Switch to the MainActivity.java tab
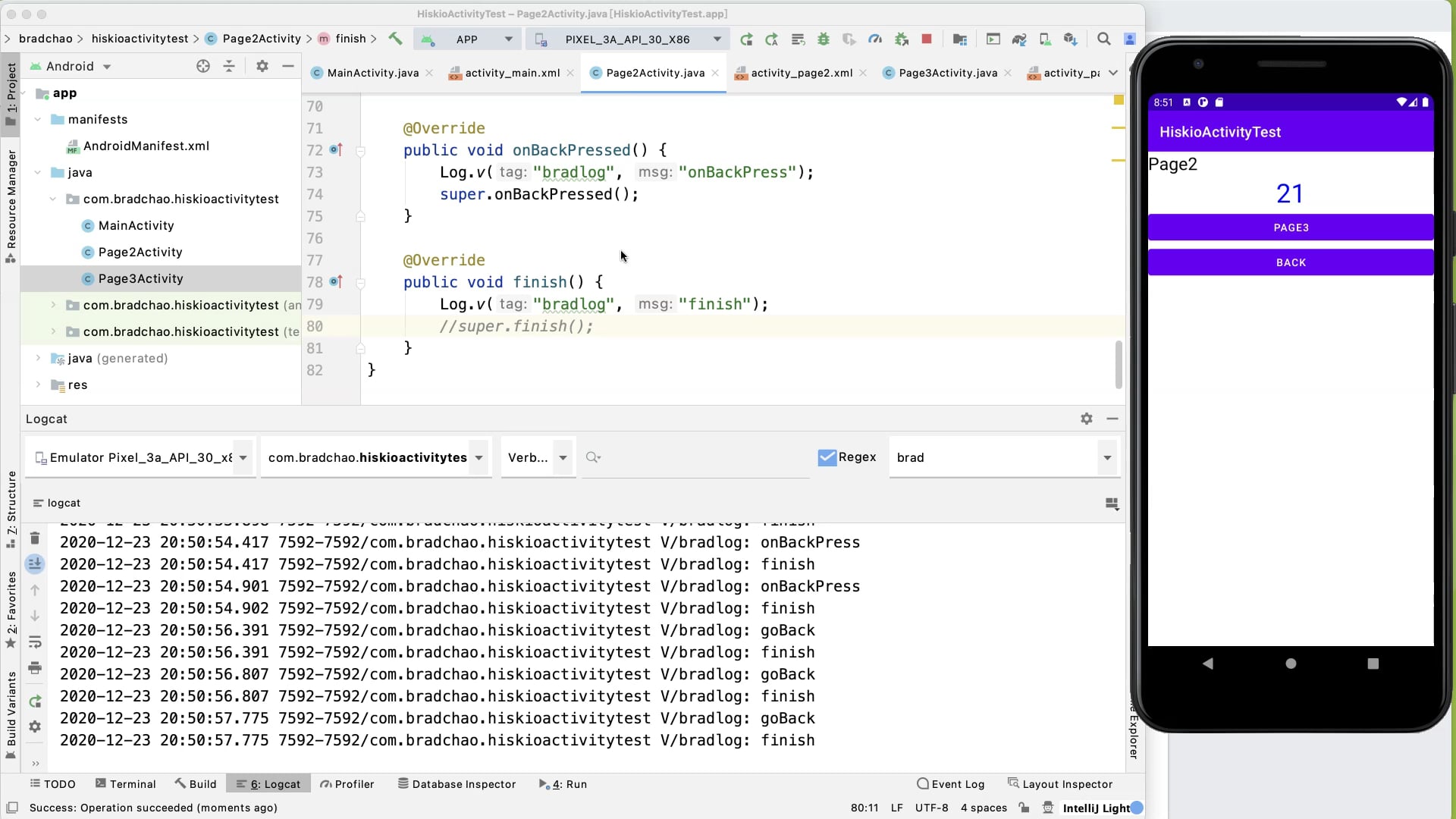 click(x=372, y=73)
